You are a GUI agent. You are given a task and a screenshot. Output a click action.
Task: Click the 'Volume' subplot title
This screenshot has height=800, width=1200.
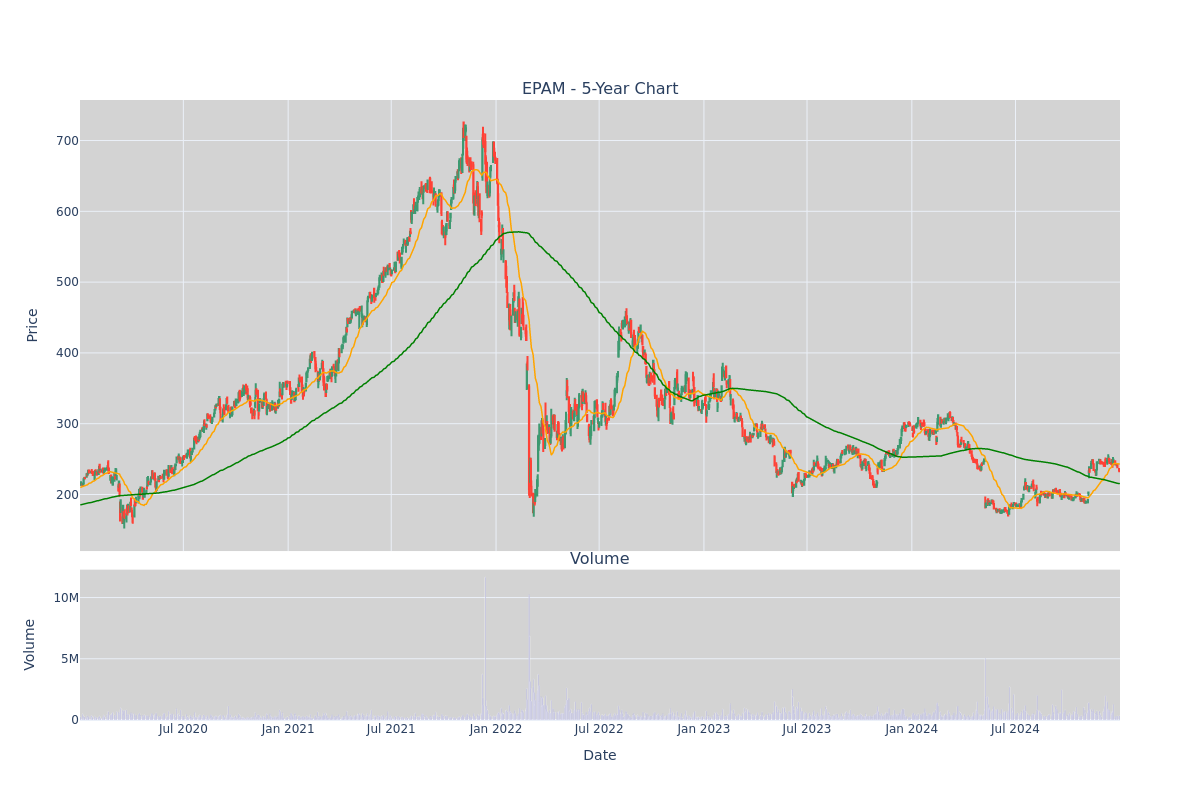click(600, 559)
